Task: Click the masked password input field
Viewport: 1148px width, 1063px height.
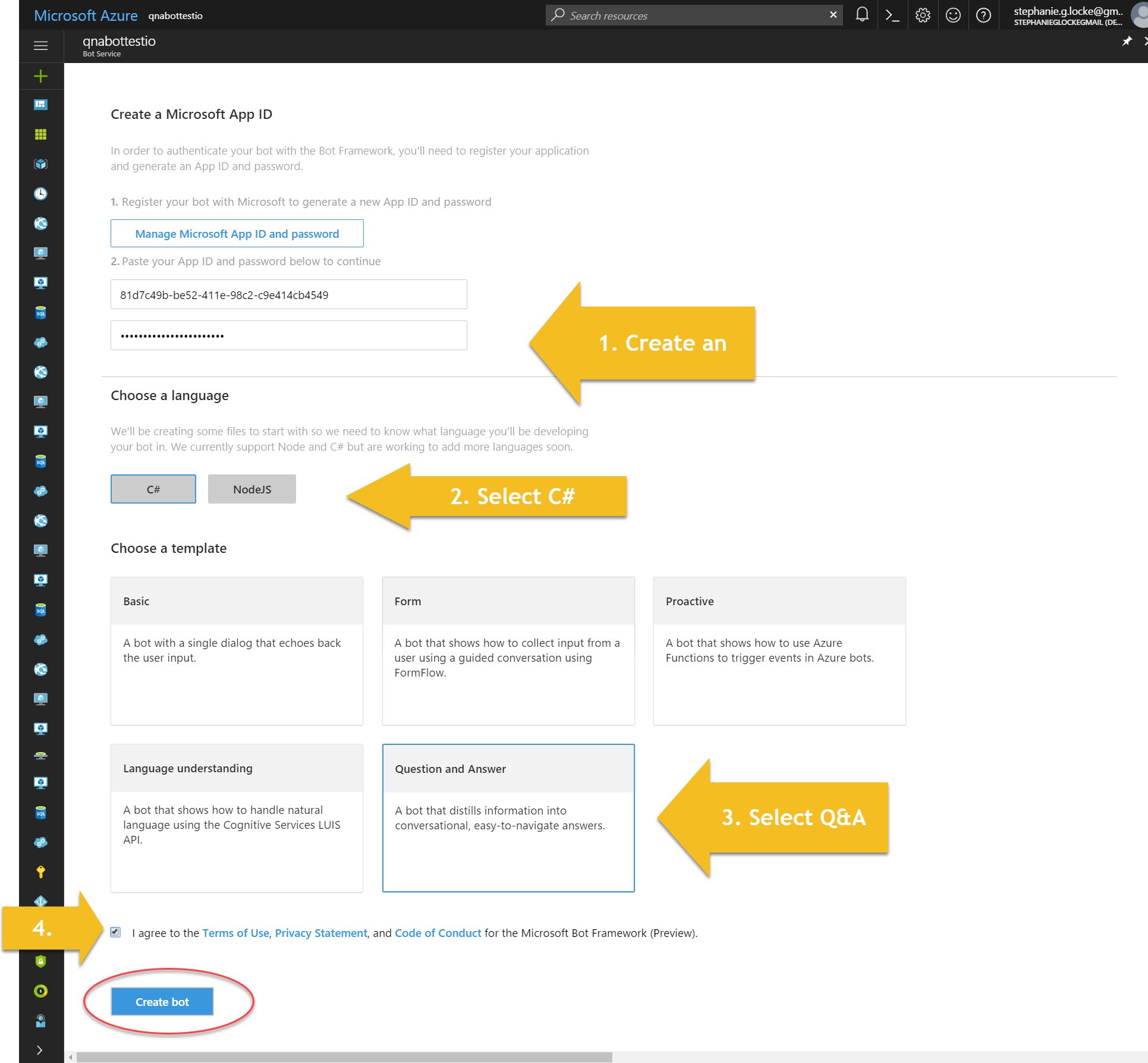Action: (289, 335)
